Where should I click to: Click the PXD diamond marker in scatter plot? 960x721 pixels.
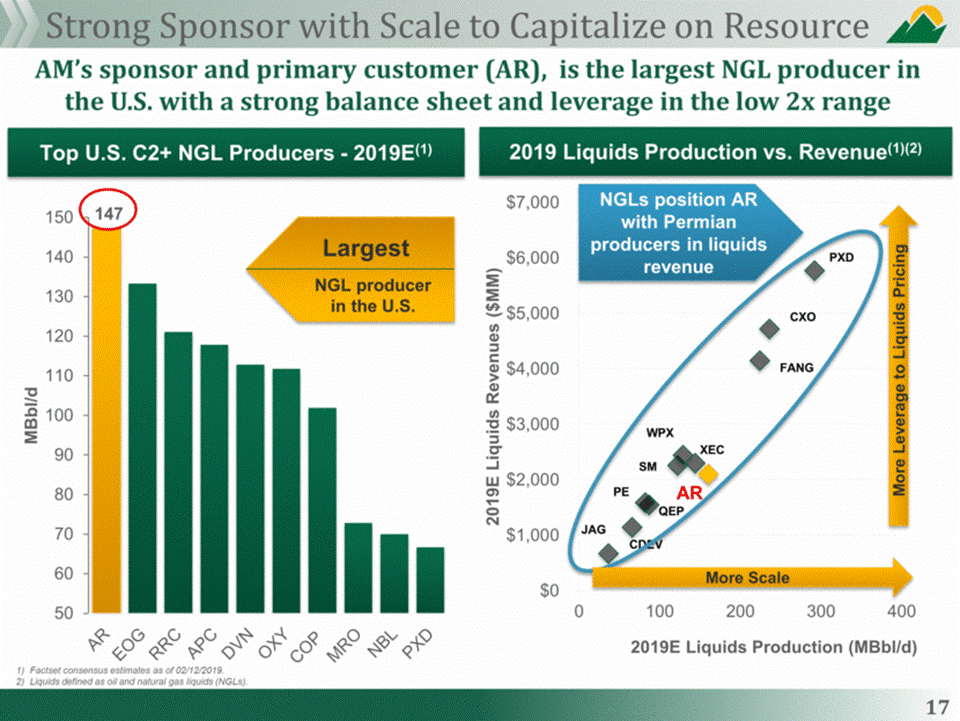click(x=814, y=270)
